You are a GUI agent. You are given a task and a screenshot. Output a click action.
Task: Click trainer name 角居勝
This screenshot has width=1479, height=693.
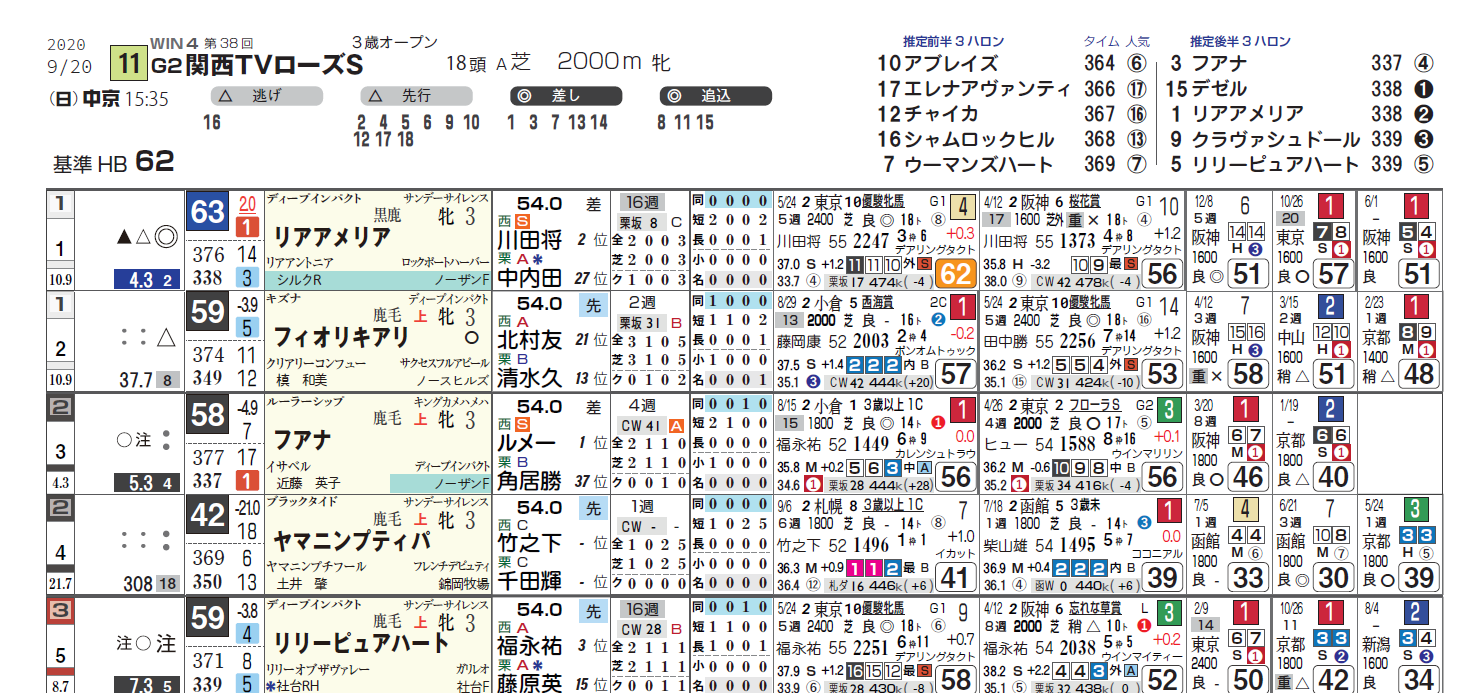(529, 480)
